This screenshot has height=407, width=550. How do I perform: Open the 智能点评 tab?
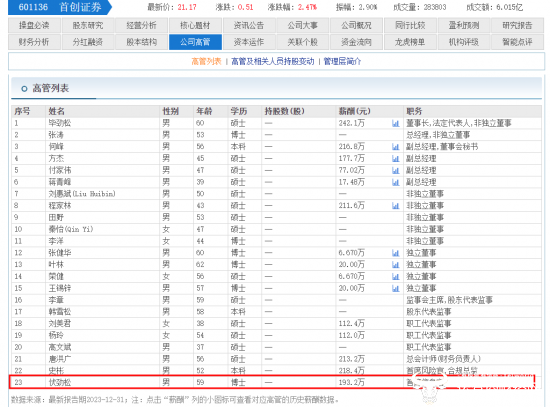point(517,42)
